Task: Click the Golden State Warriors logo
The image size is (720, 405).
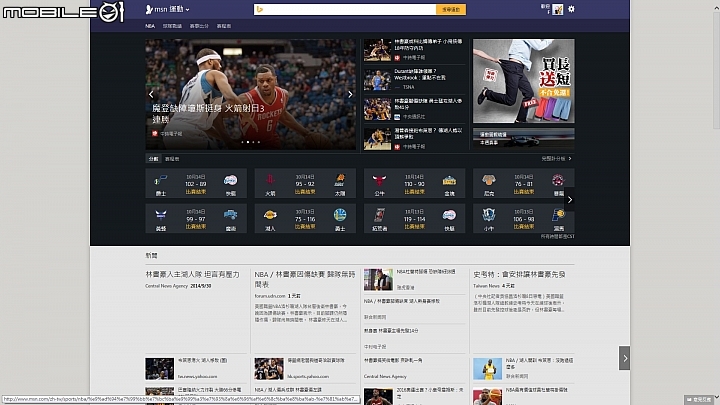Action: (x=340, y=215)
